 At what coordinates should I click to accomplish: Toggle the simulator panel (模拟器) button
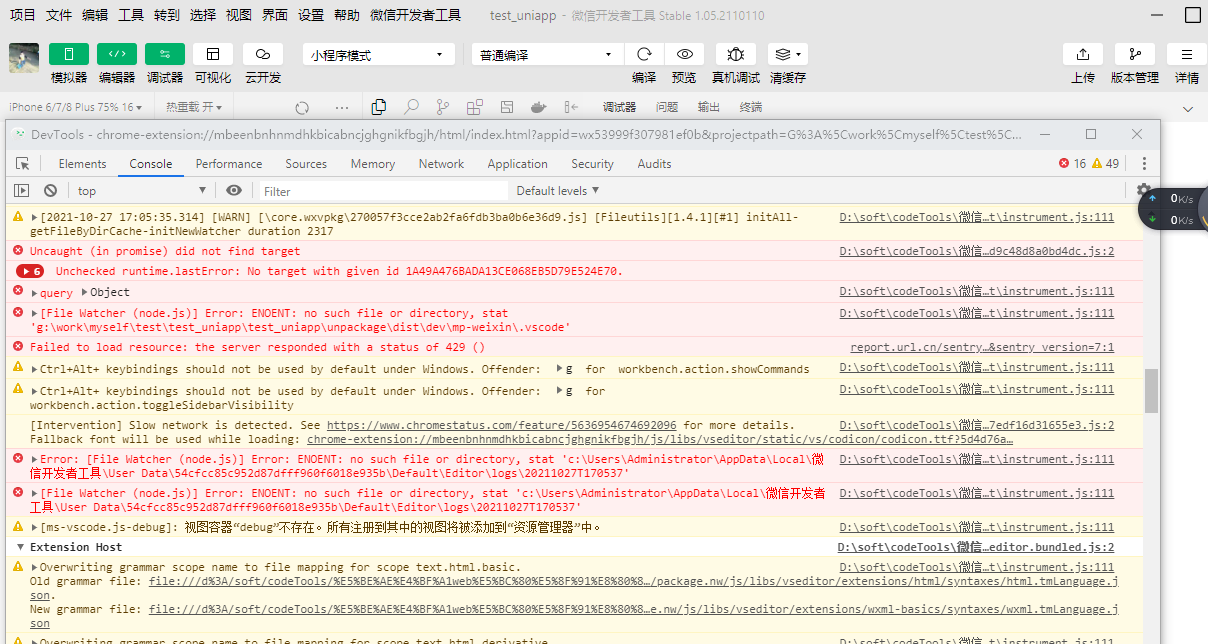69,54
